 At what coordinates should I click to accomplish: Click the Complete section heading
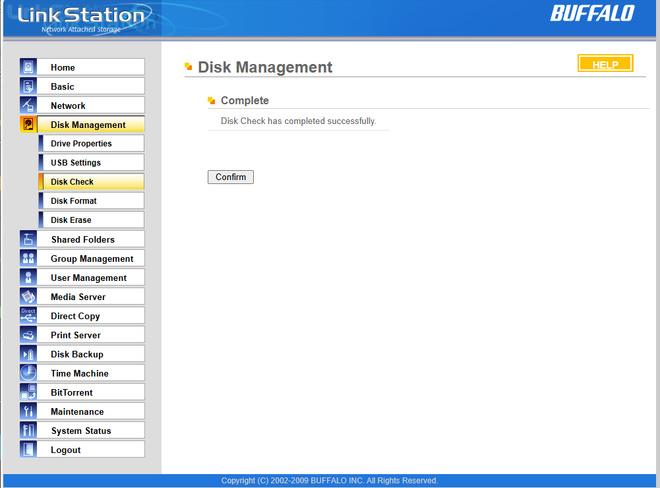point(245,101)
